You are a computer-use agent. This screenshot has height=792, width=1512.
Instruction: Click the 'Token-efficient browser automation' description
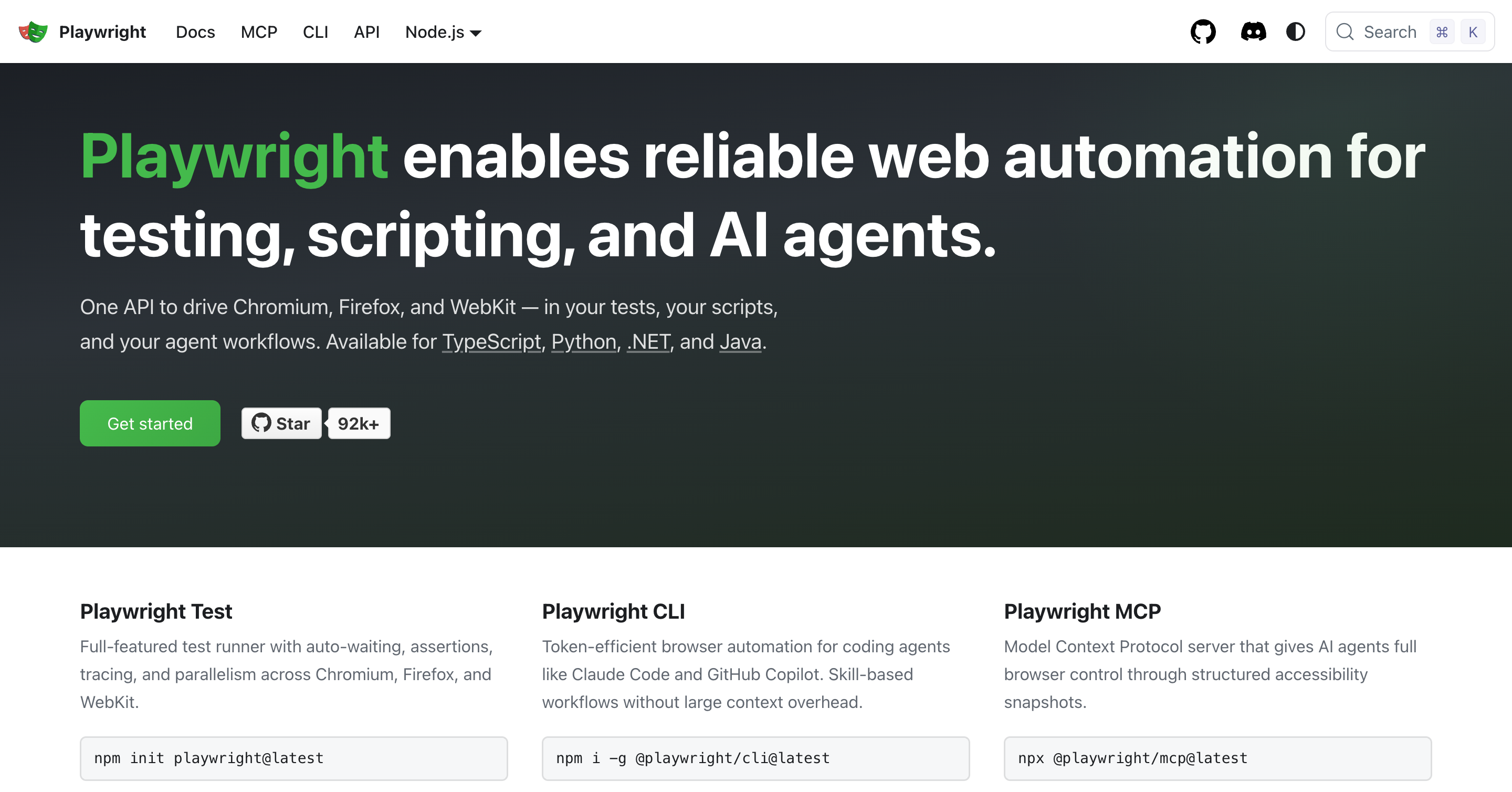pyautogui.click(x=745, y=674)
